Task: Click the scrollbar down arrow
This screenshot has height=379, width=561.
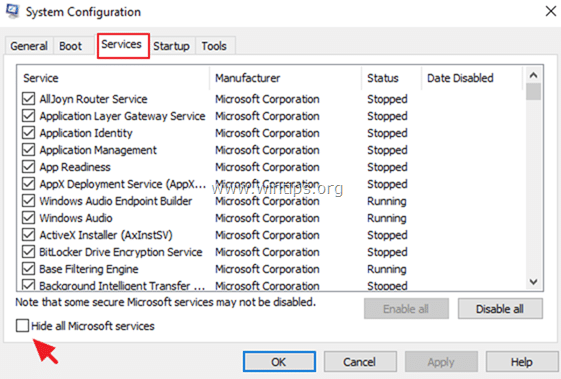Action: click(x=533, y=282)
